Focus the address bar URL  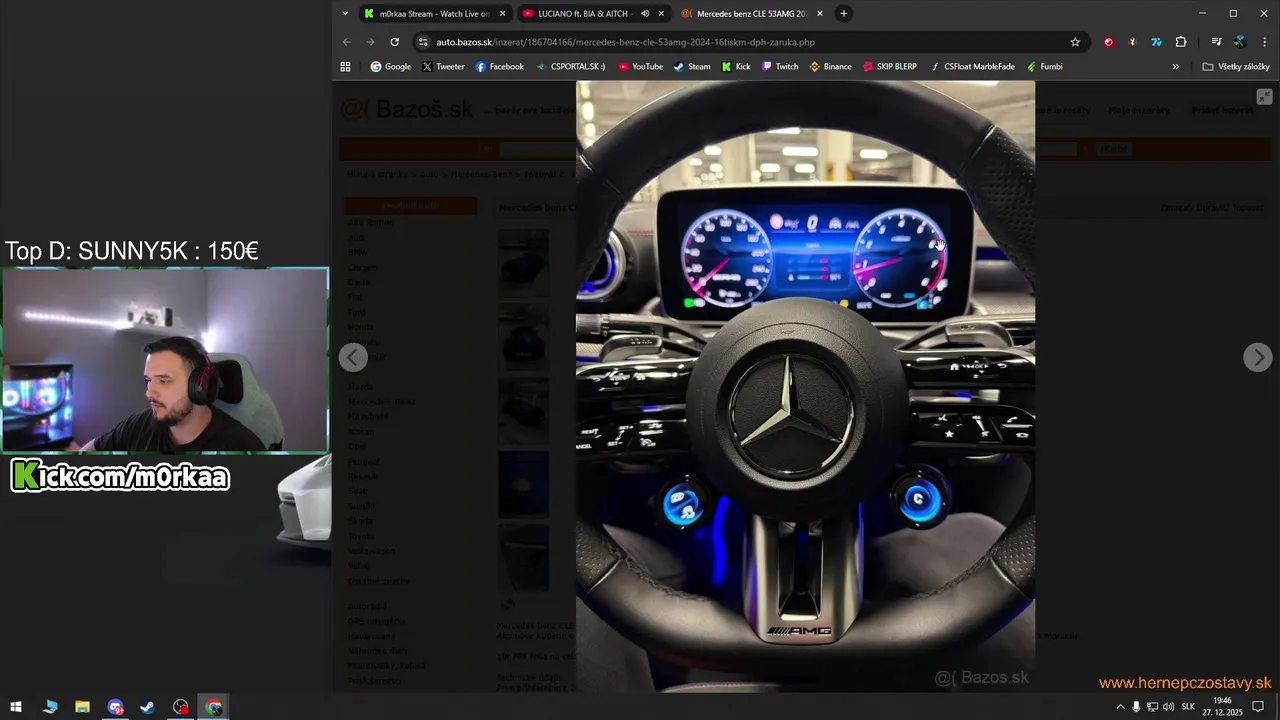625,42
